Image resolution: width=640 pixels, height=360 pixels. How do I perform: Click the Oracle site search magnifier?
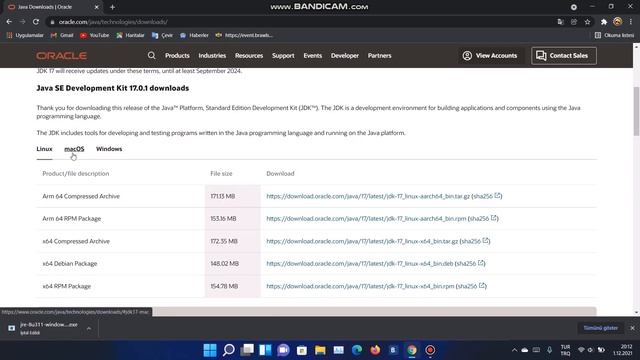tap(151, 56)
